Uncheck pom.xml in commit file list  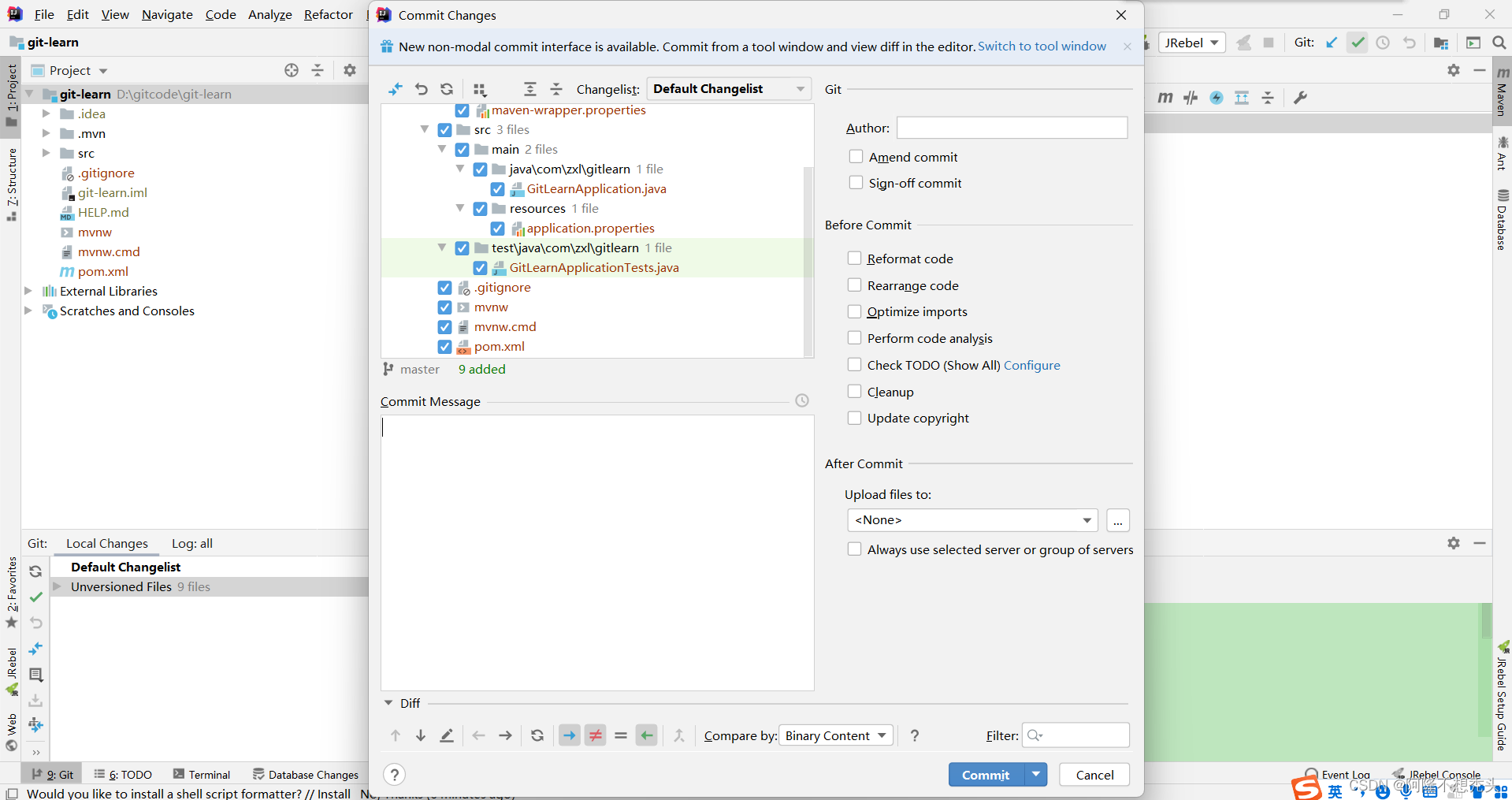(x=444, y=347)
